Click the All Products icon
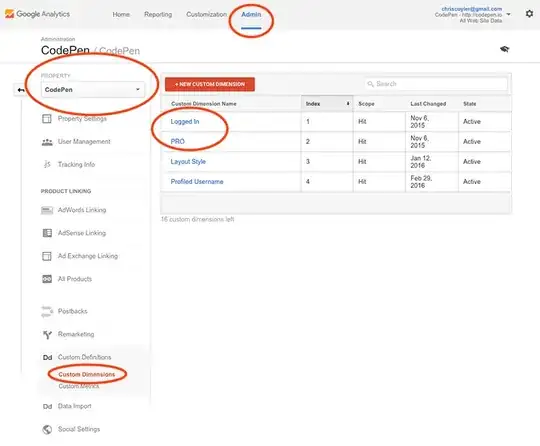 pyautogui.click(x=47, y=279)
